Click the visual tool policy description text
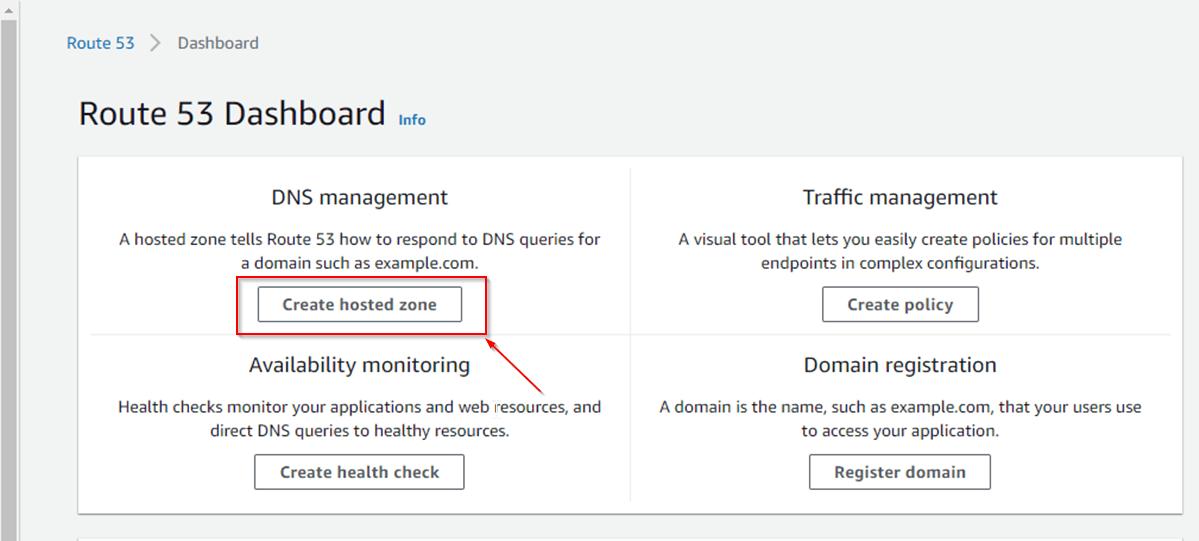The width and height of the screenshot is (1199, 541). click(x=900, y=251)
